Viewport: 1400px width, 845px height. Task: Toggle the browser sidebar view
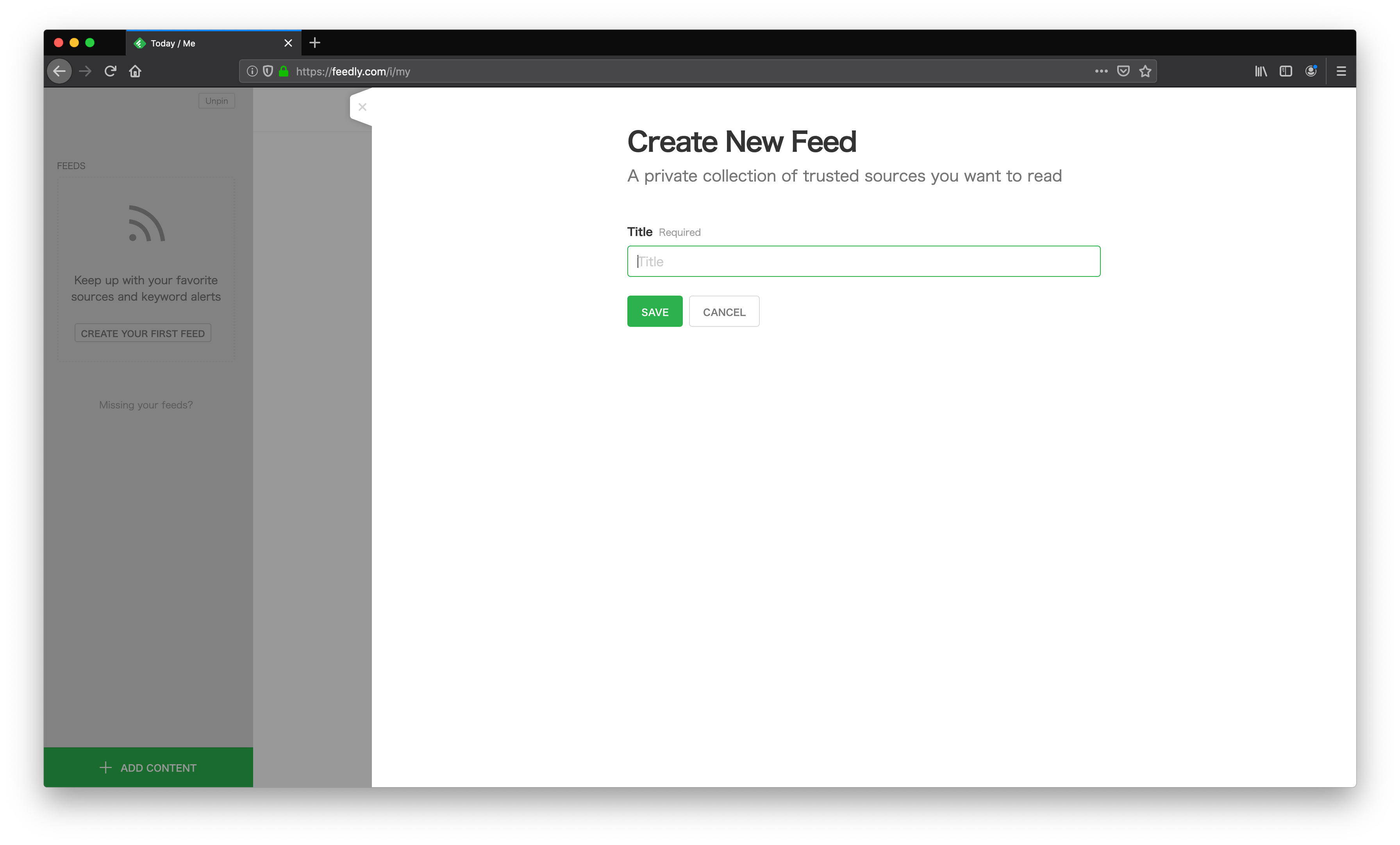tap(1286, 71)
